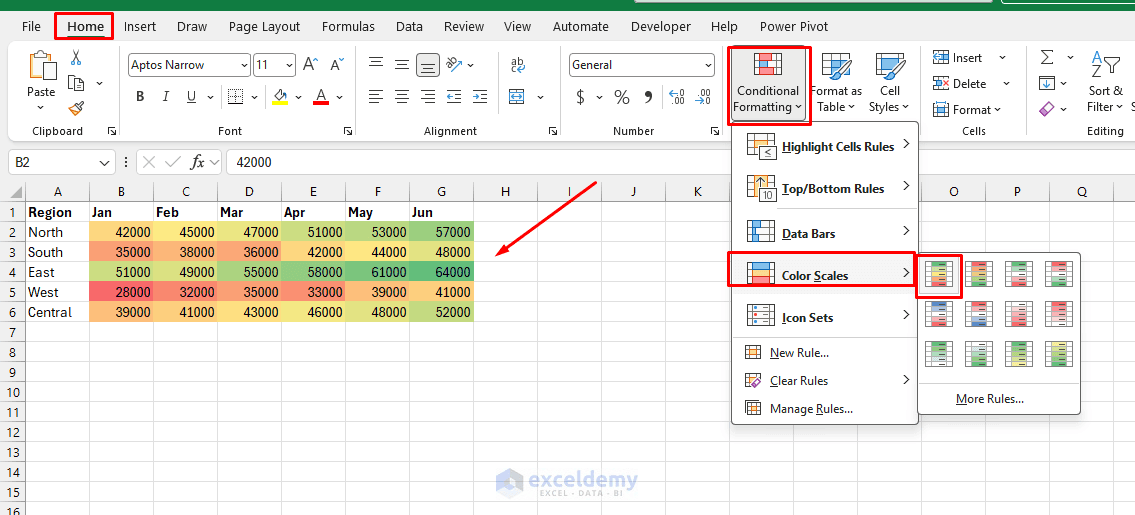Select Middle Align

pos(402,64)
